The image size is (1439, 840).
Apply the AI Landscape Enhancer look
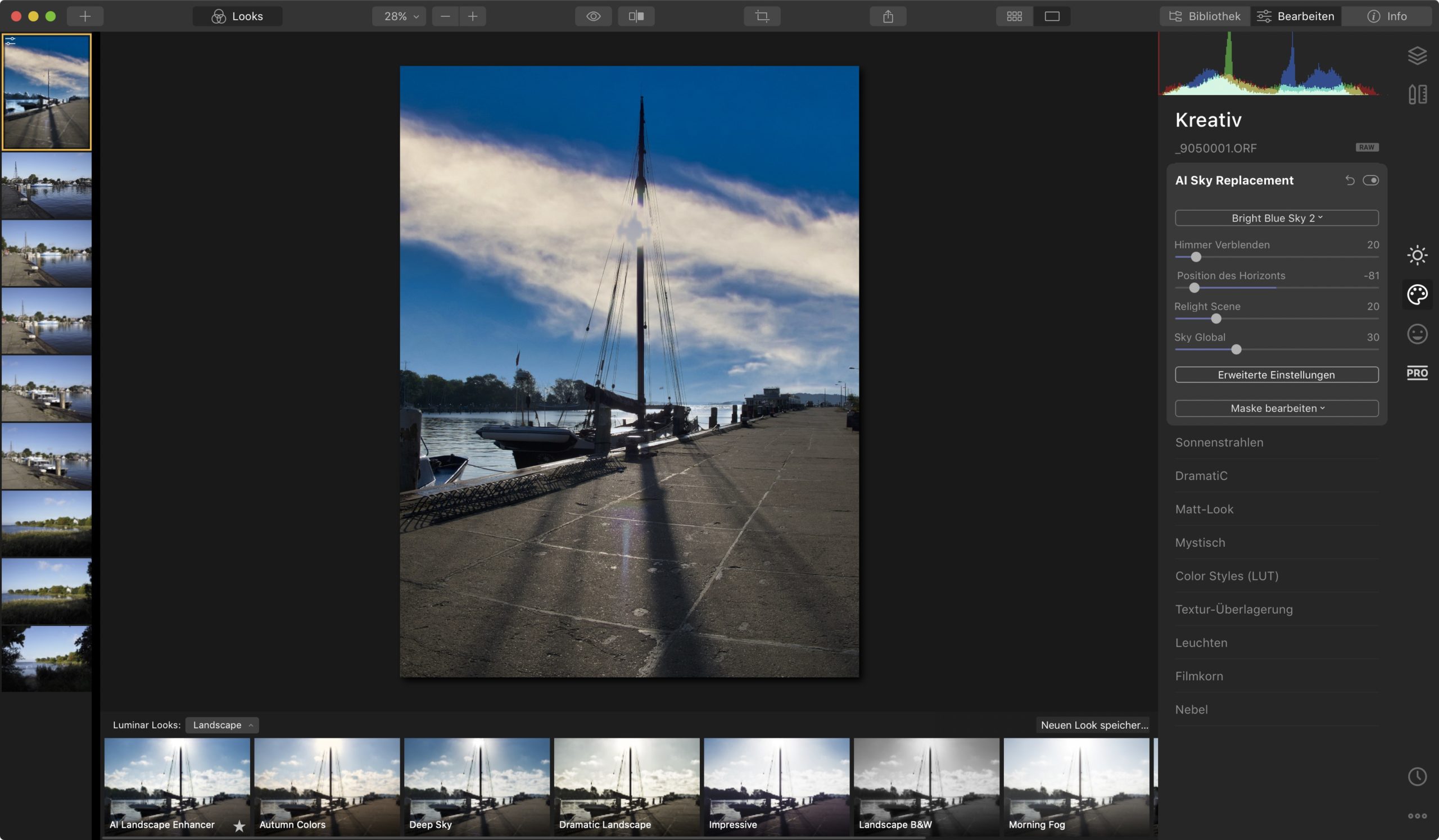177,787
